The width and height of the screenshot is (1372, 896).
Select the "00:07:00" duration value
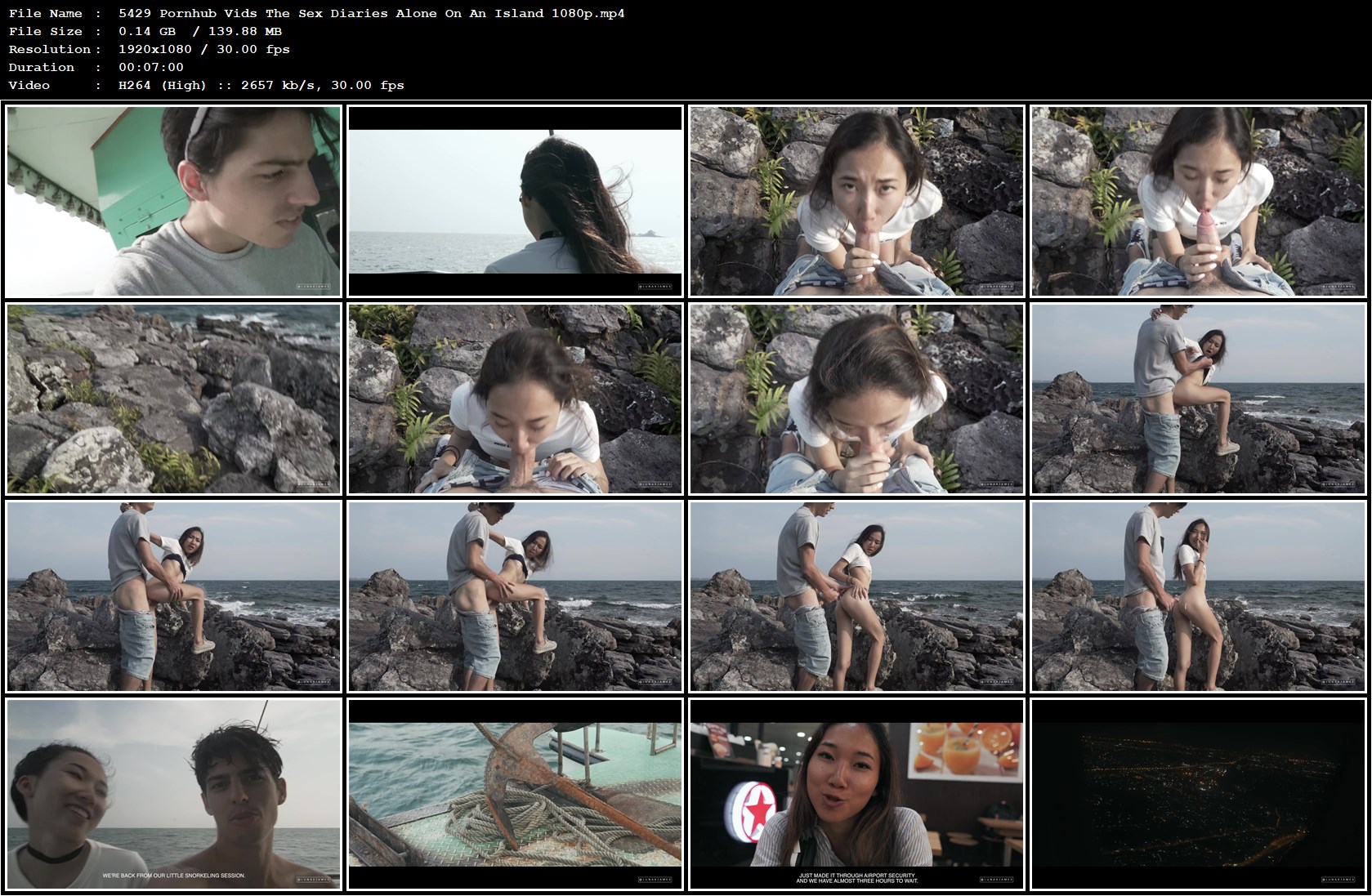[x=151, y=67]
